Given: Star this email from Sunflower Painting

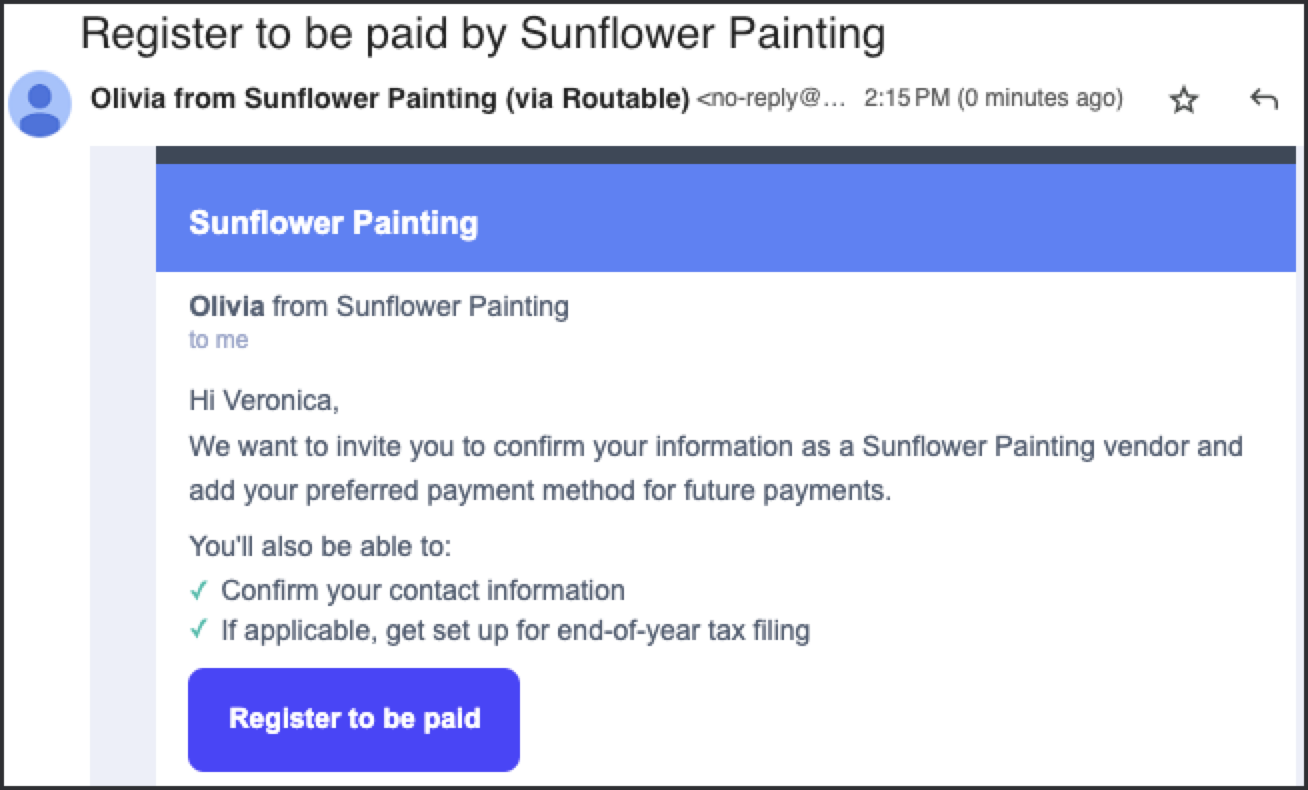Looking at the screenshot, I should pyautogui.click(x=1184, y=100).
